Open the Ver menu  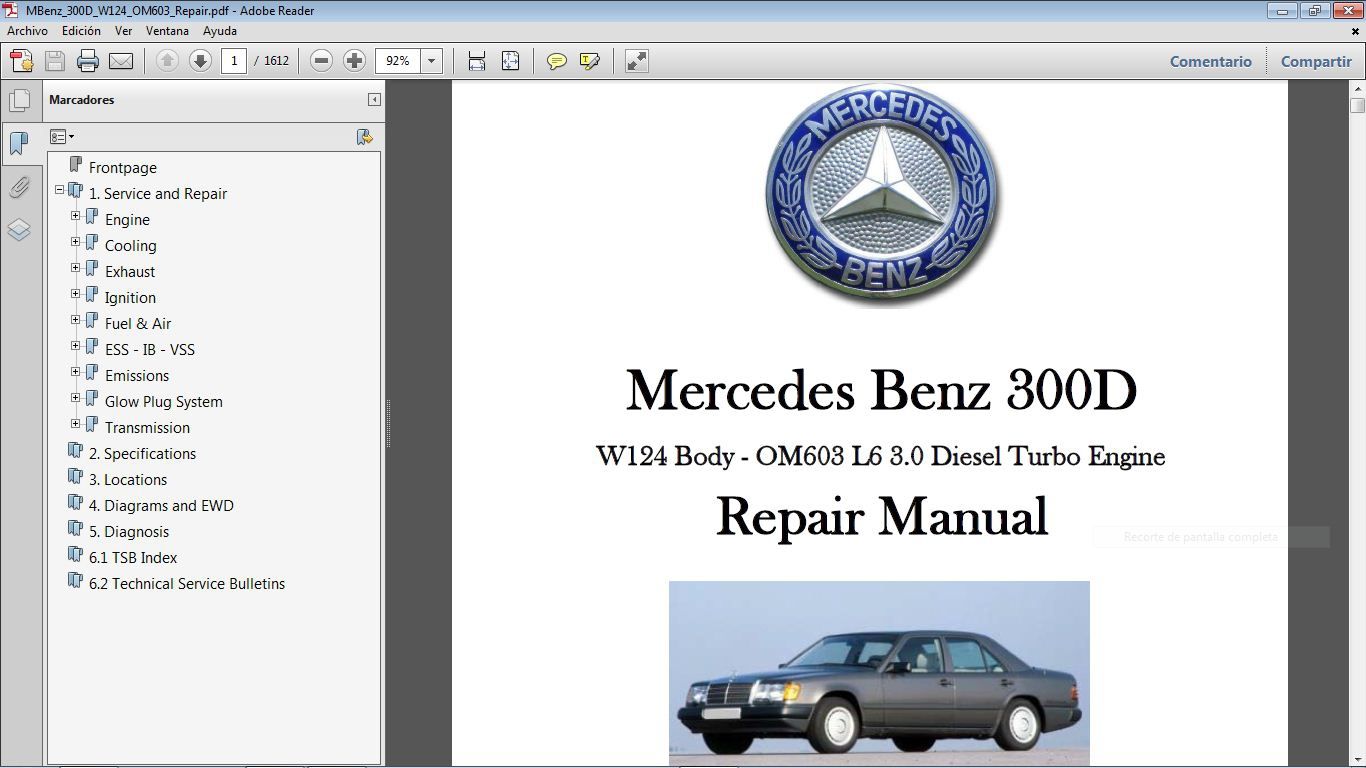point(123,31)
